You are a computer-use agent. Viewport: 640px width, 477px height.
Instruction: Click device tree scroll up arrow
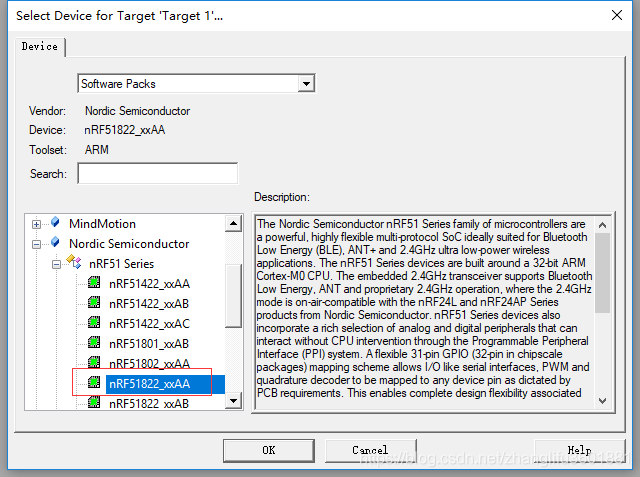coord(233,223)
